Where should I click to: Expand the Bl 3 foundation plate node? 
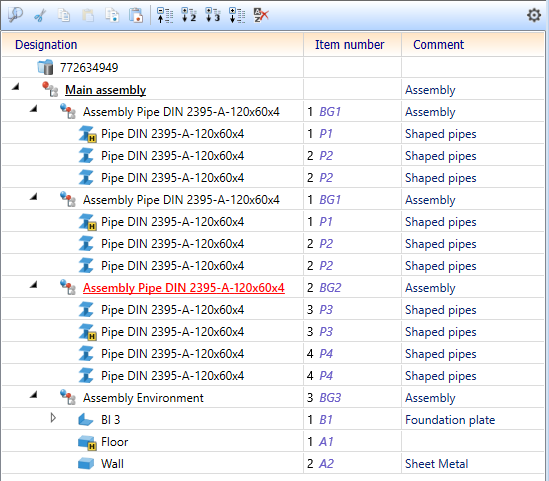pos(53,418)
